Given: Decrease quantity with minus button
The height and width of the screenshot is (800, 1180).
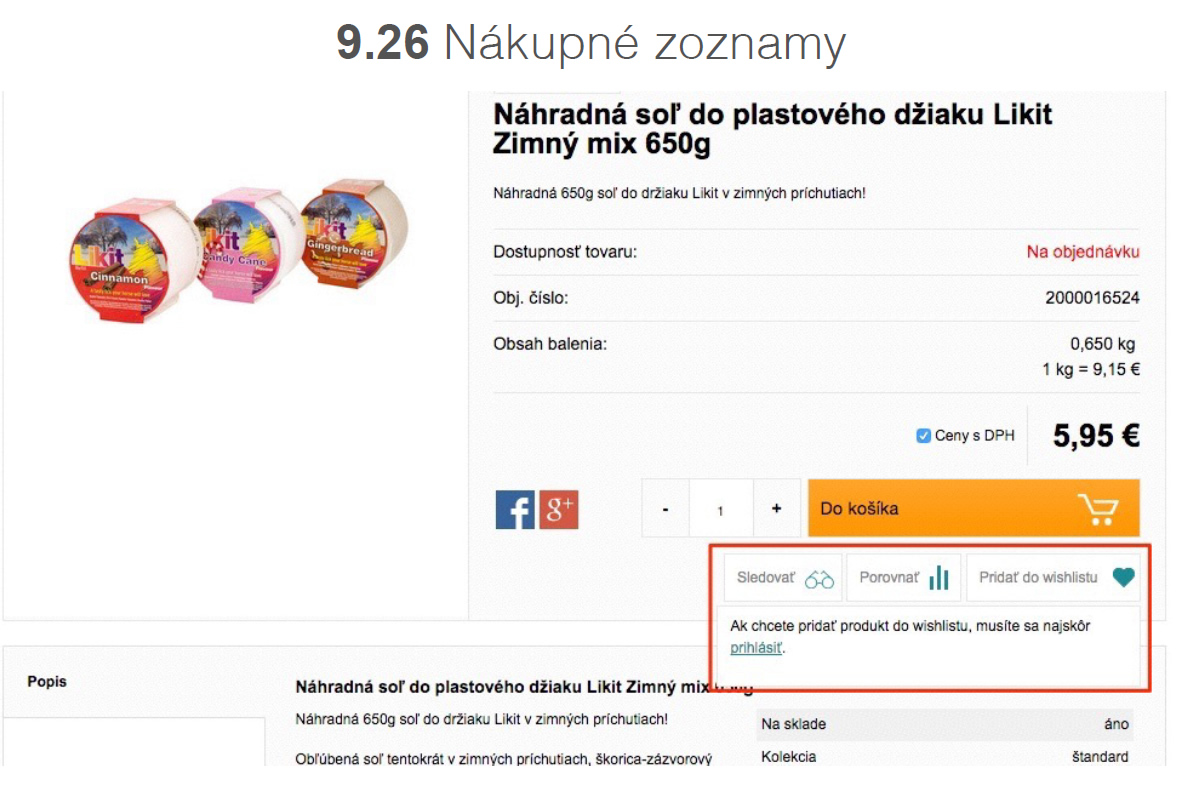Looking at the screenshot, I should click(x=666, y=509).
